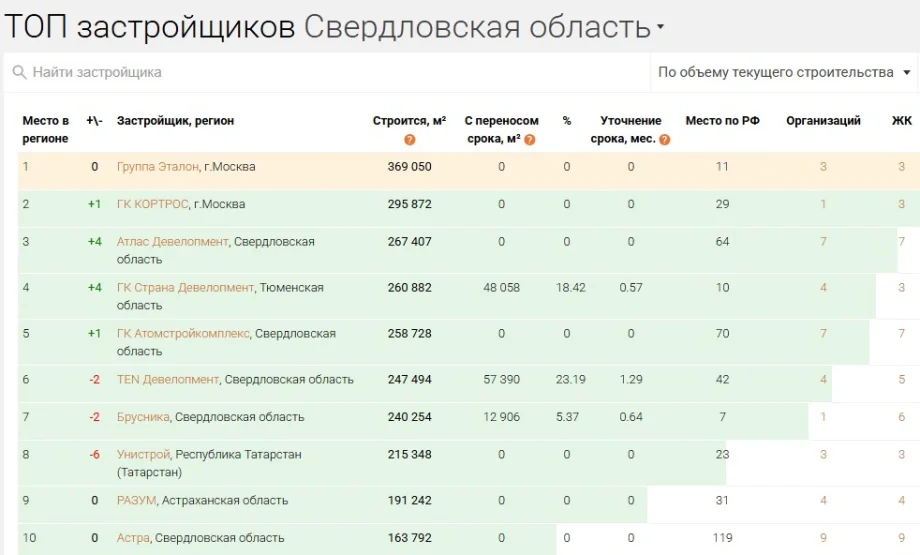
Task: Select the 163 792 value cell
Action: coord(410,538)
